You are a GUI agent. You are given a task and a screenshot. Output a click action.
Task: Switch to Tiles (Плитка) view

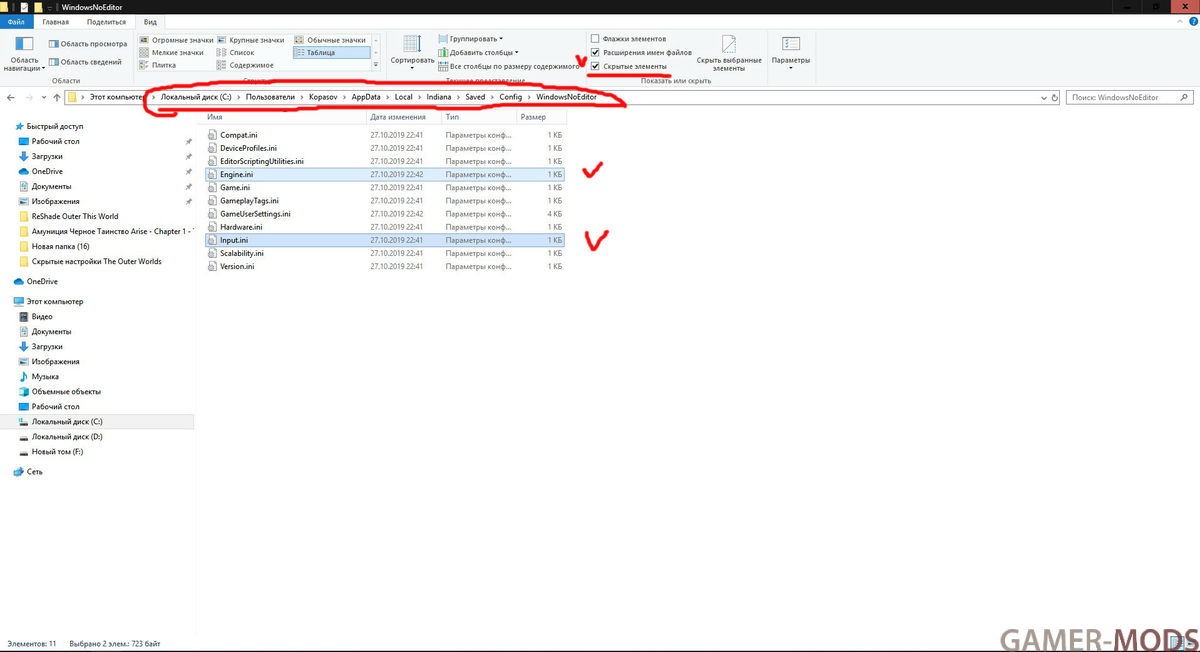pyautogui.click(x=160, y=64)
